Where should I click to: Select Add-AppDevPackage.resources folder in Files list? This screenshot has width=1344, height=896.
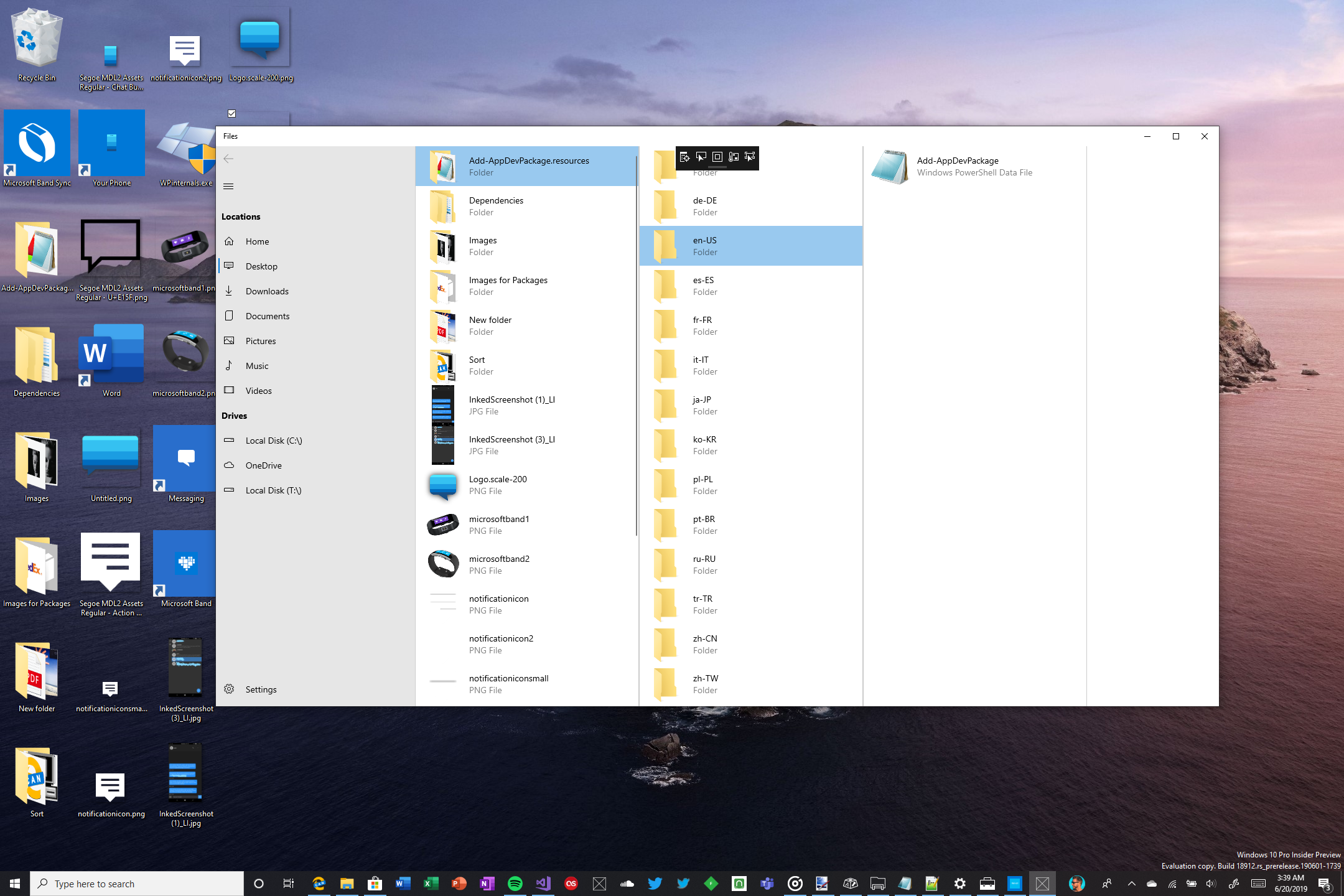[526, 166]
